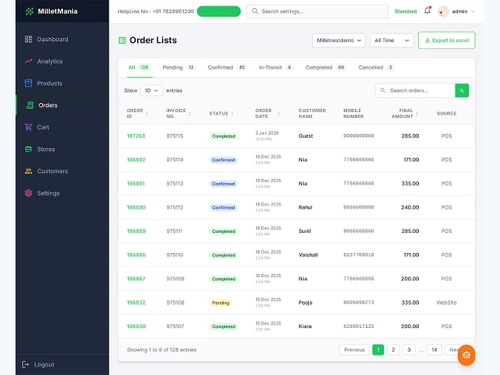The height and width of the screenshot is (375, 500).
Task: Open the Analytics chart icon
Action: (28, 61)
